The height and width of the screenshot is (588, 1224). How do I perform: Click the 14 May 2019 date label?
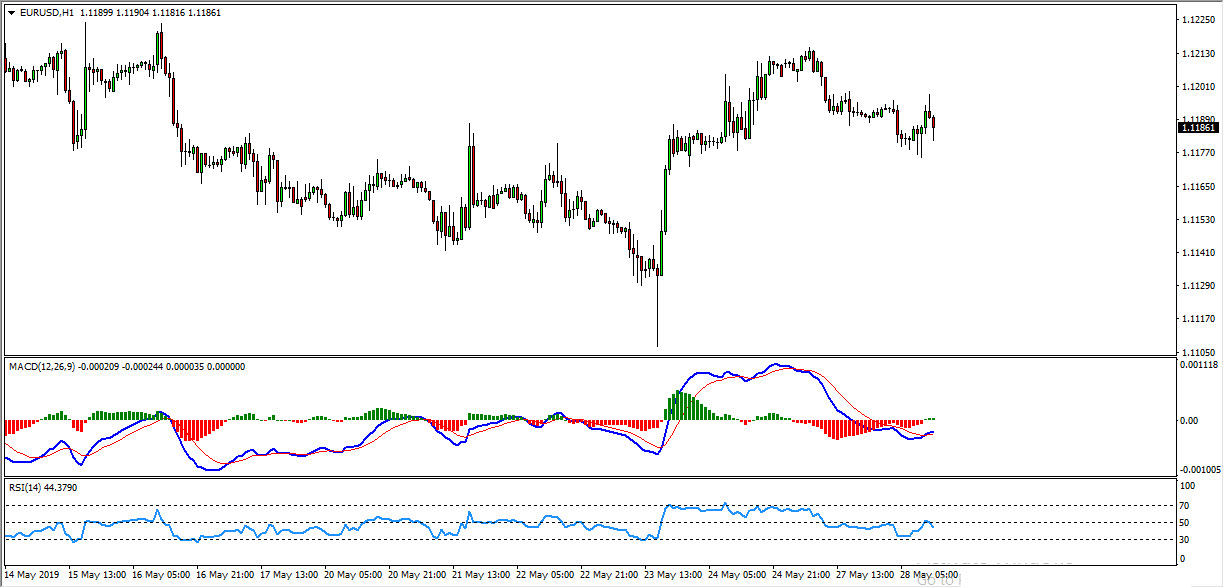tap(31, 575)
